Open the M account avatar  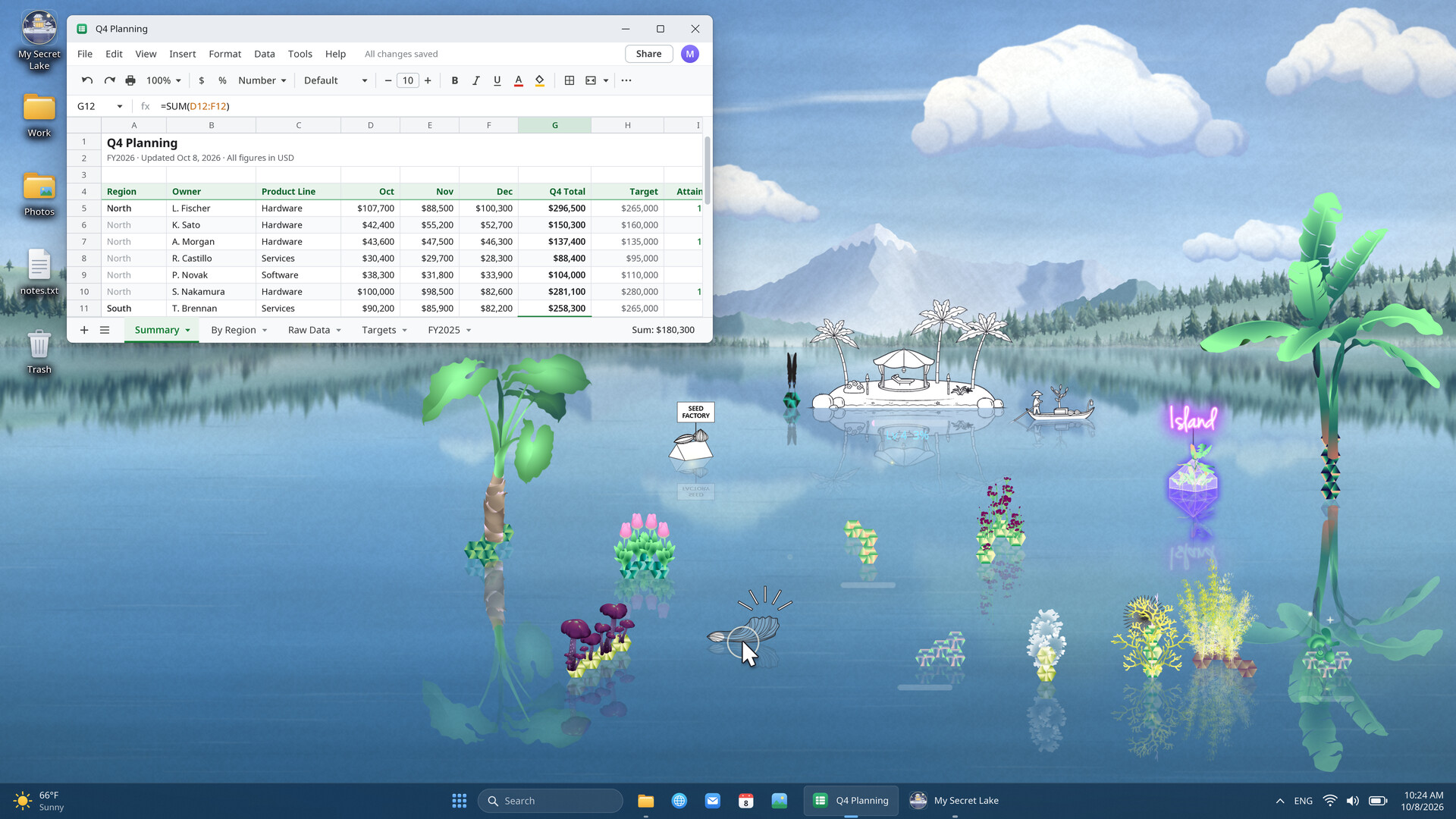[690, 54]
